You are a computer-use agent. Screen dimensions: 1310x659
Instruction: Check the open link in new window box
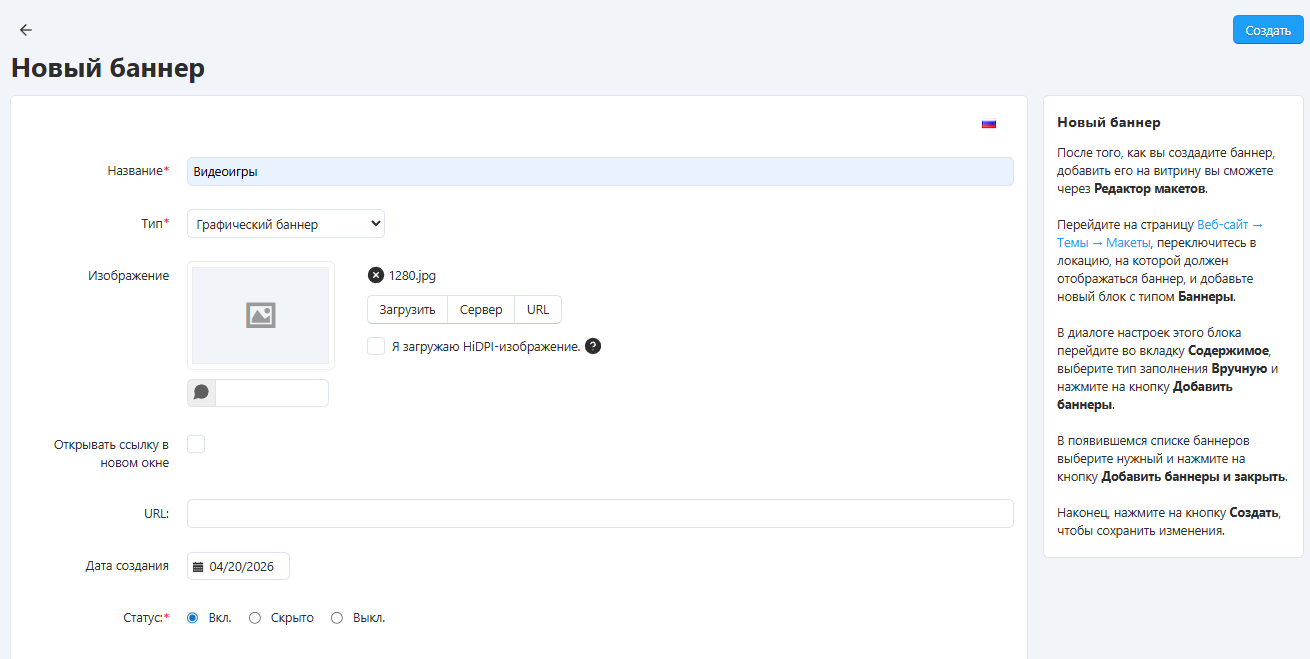[196, 444]
